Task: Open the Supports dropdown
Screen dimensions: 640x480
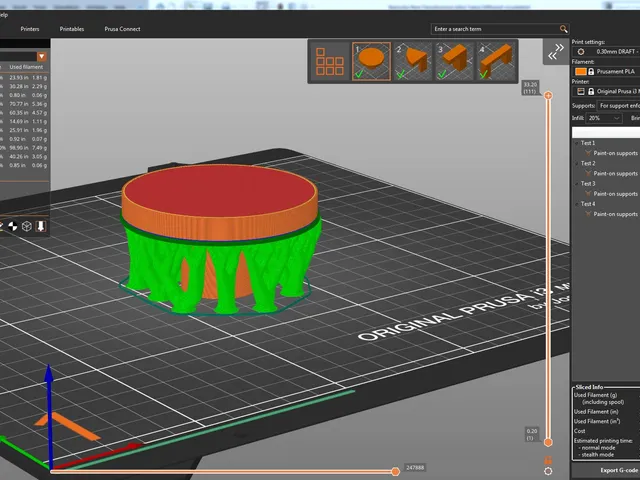Action: point(619,106)
